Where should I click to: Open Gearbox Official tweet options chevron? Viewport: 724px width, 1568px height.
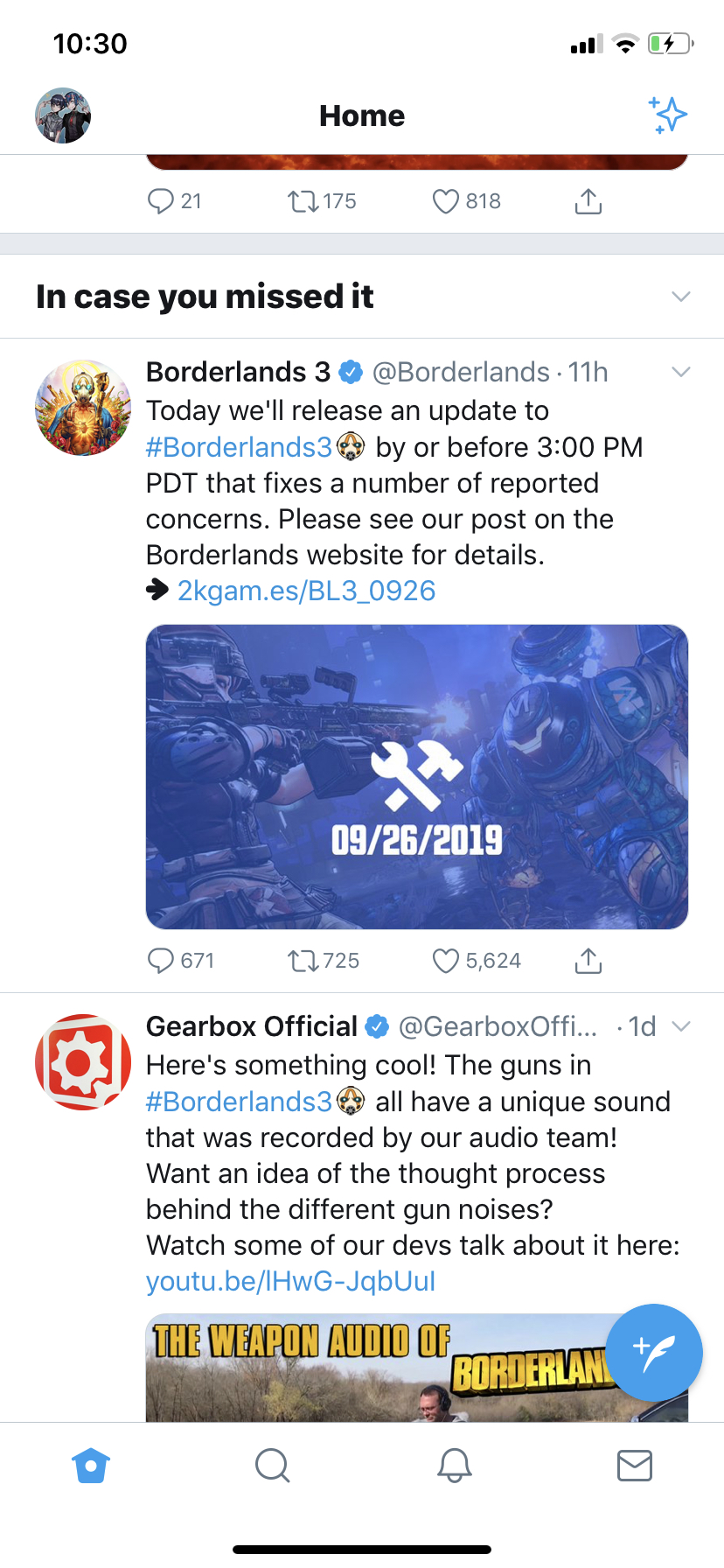coord(681,1026)
